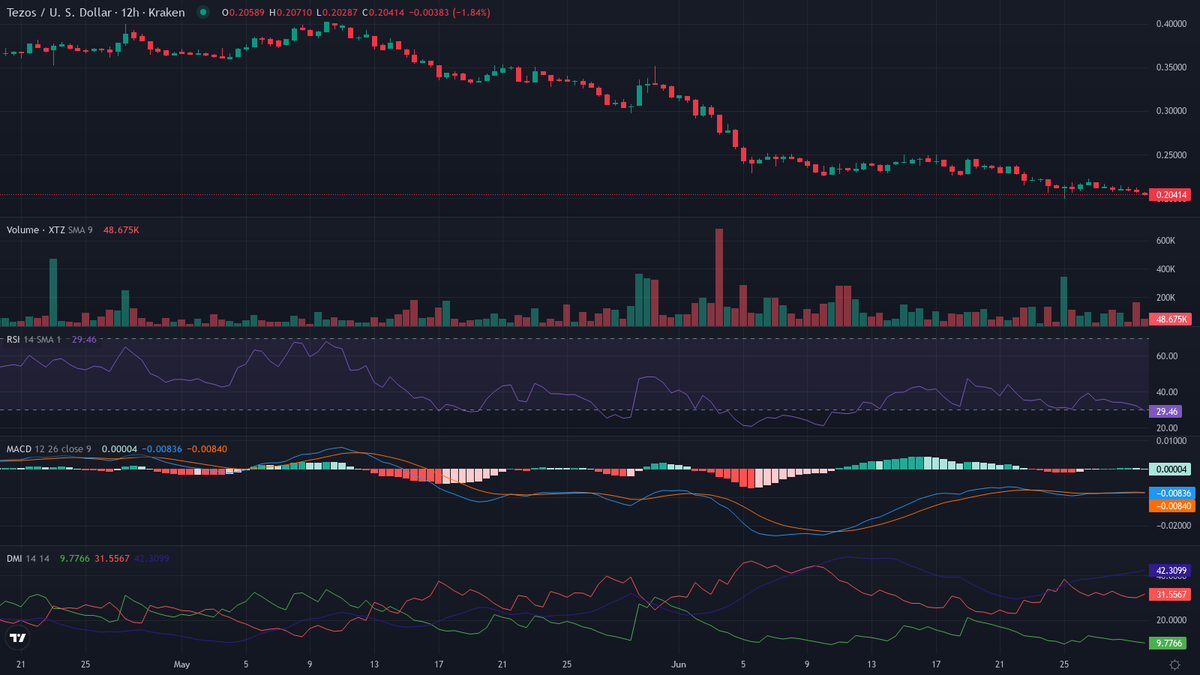The image size is (1200, 675).
Task: Click the DMI indicator legend label
Action: 14,559
